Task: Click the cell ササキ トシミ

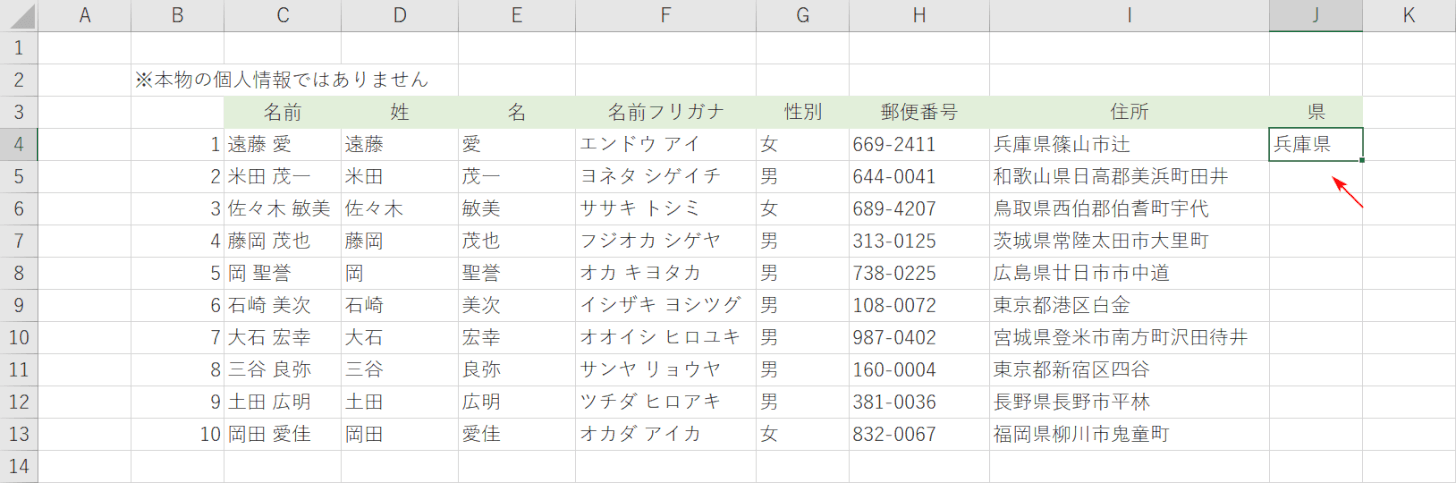Action: (x=666, y=209)
